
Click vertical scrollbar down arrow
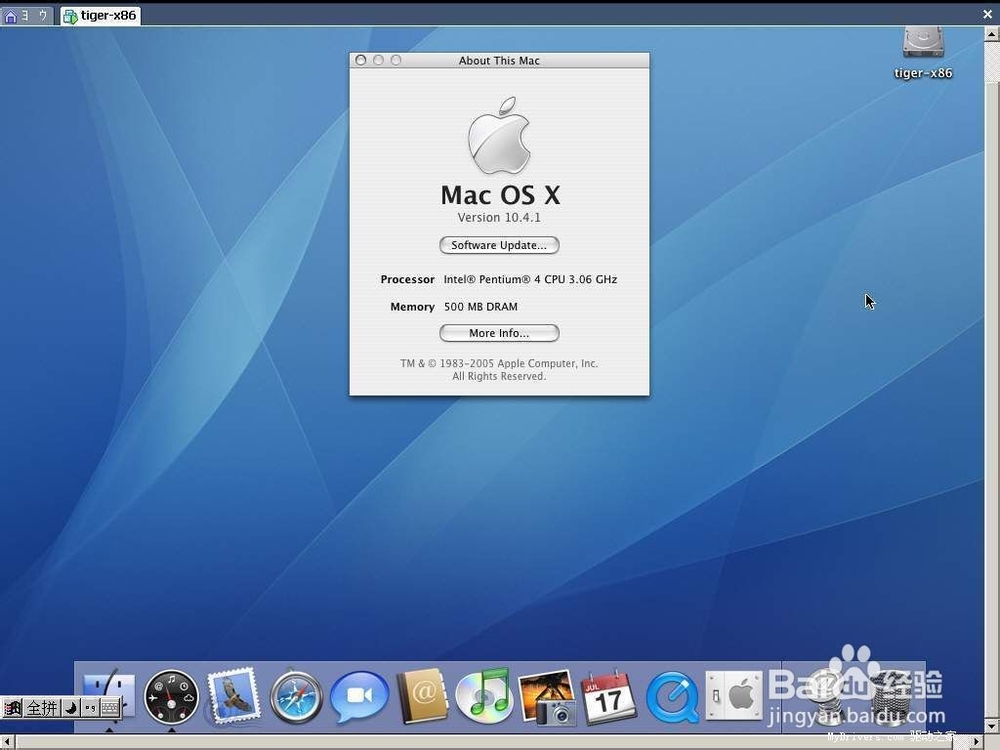pos(992,726)
